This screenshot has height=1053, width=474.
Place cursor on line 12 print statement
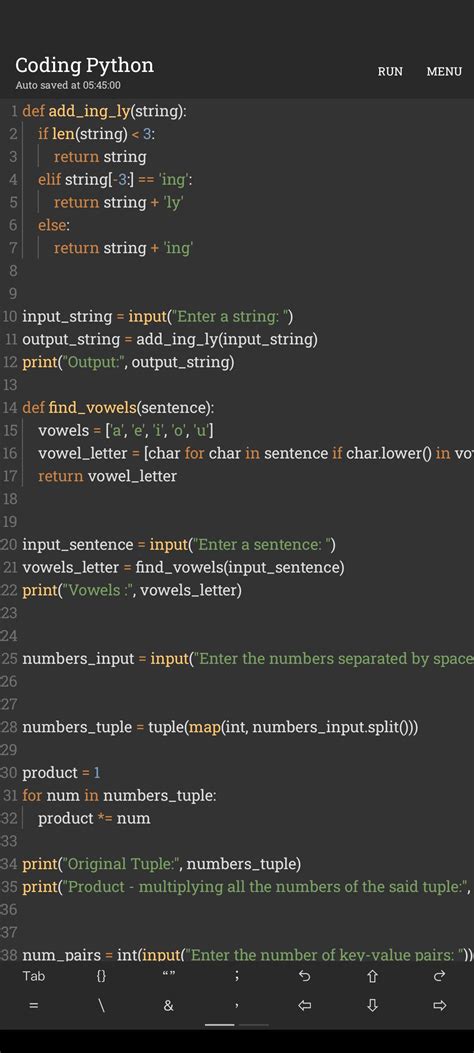(128, 363)
